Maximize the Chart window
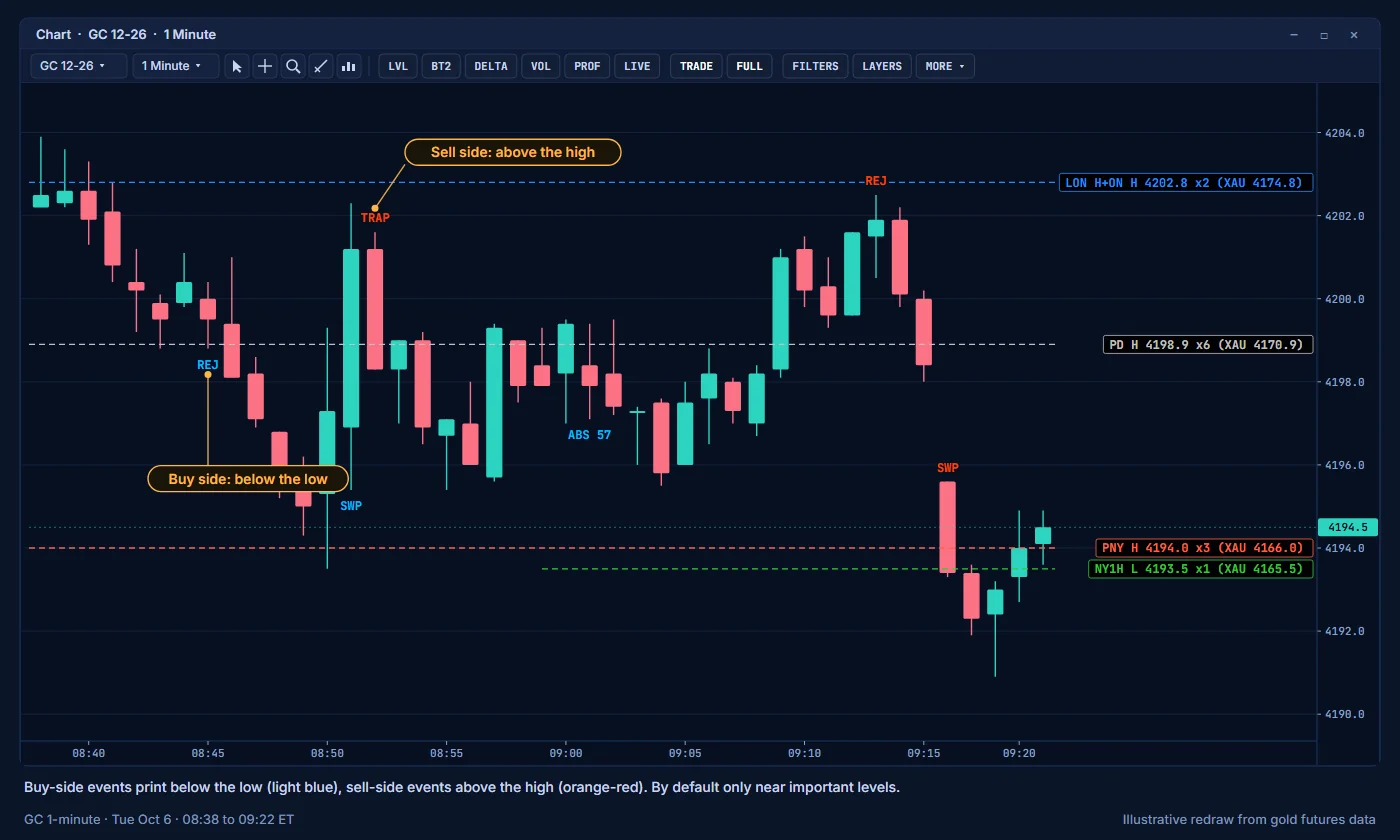Screen dimensions: 1400x840 pos(1324,35)
